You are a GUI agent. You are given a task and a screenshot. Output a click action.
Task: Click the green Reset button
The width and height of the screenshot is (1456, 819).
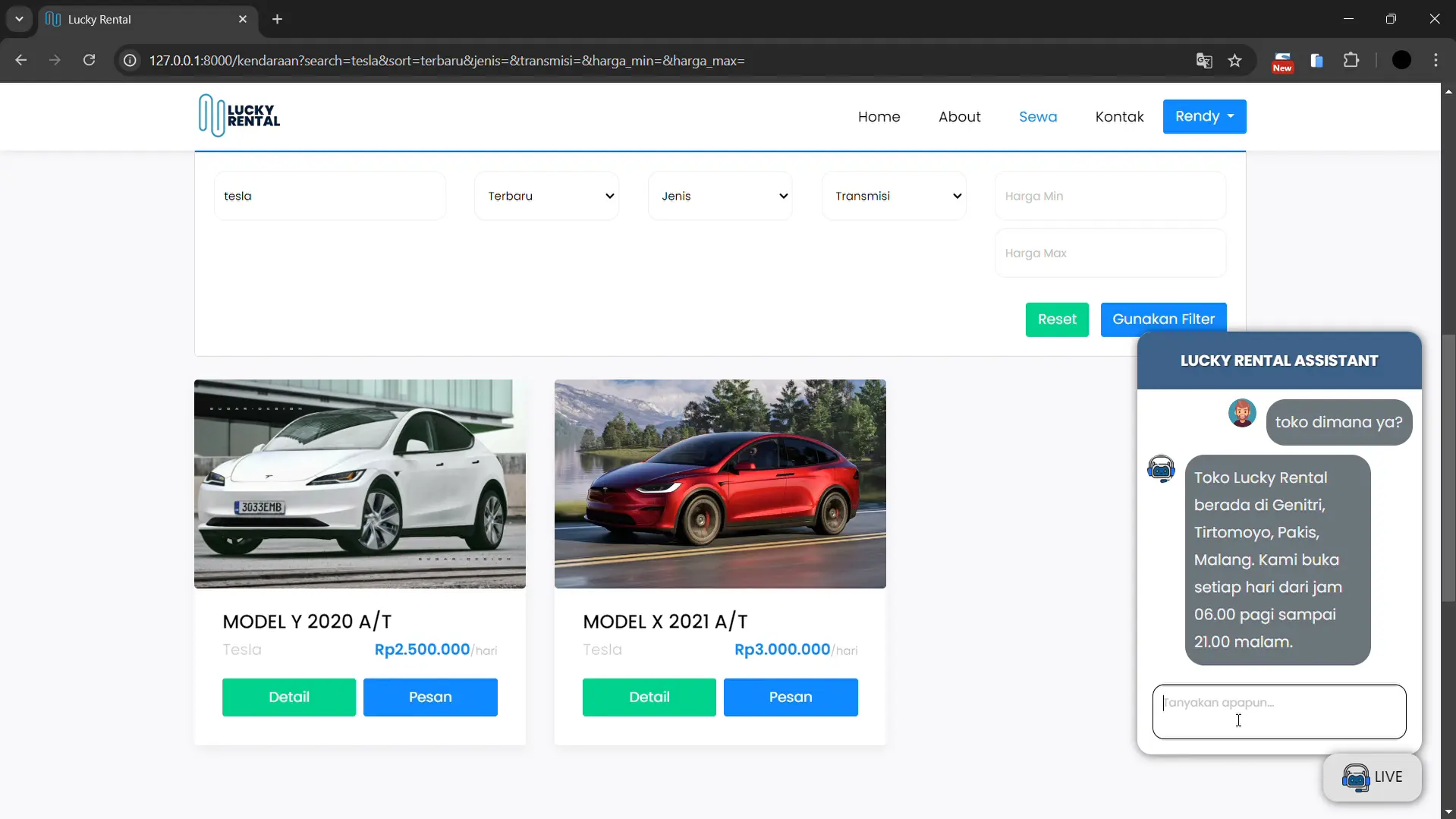point(1056,320)
